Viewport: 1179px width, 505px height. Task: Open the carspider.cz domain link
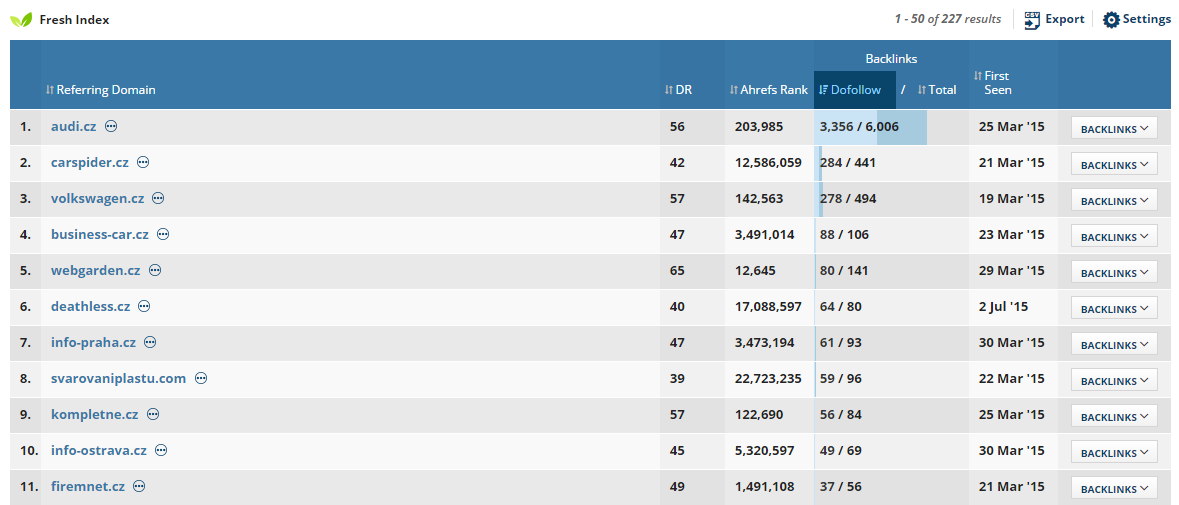tap(89, 162)
